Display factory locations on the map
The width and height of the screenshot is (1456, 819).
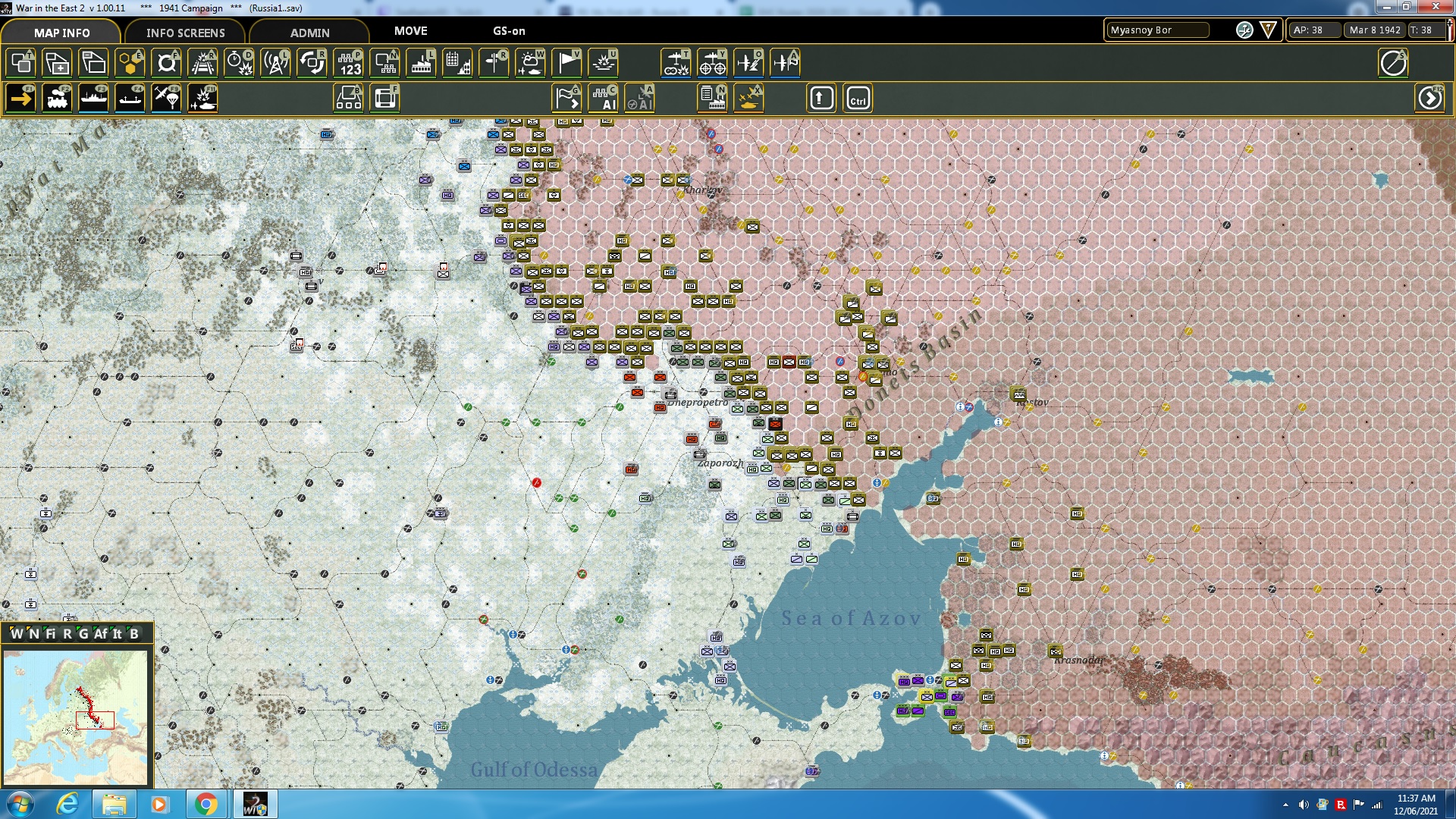421,63
